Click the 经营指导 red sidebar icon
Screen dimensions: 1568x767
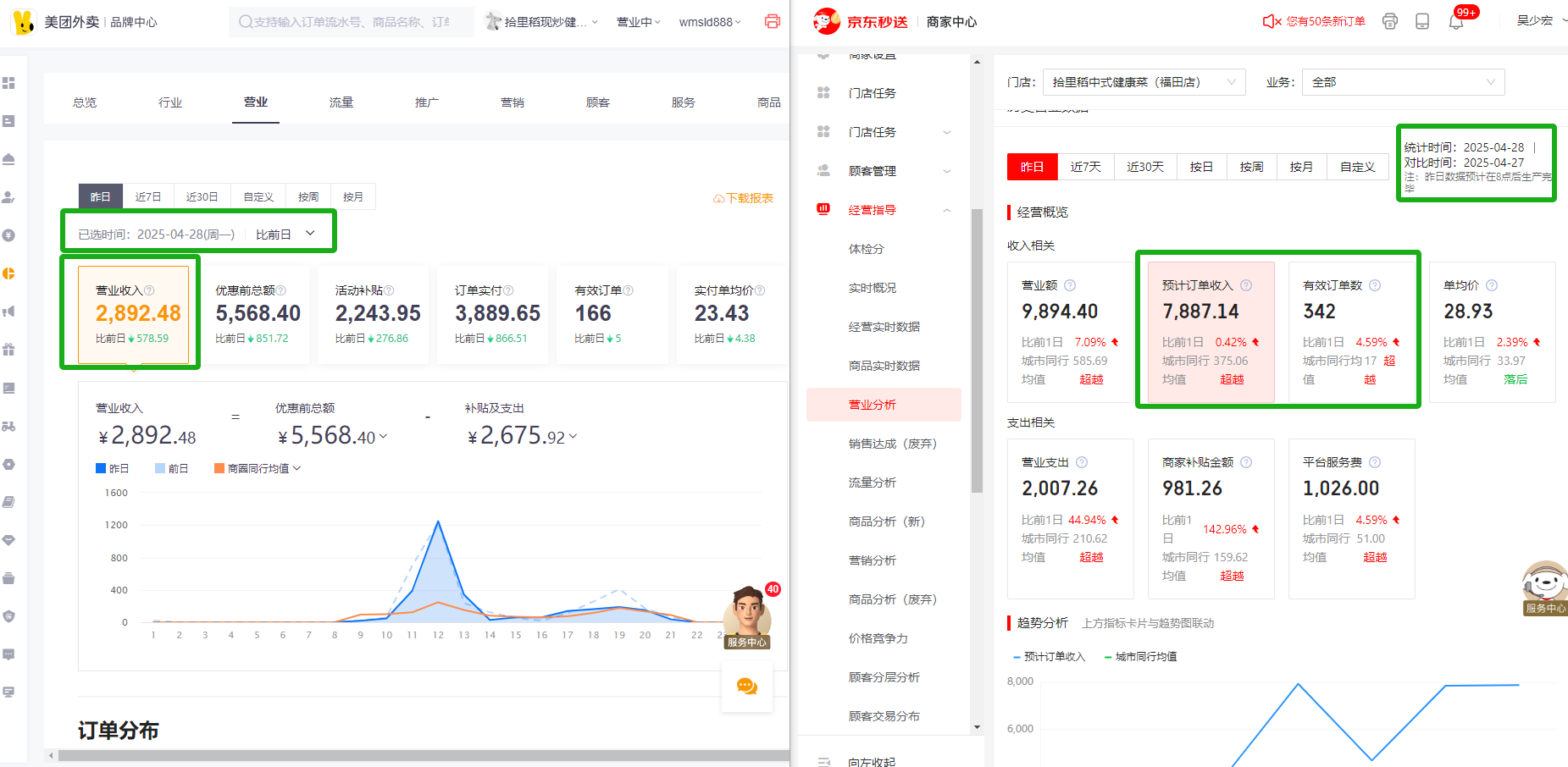(823, 209)
